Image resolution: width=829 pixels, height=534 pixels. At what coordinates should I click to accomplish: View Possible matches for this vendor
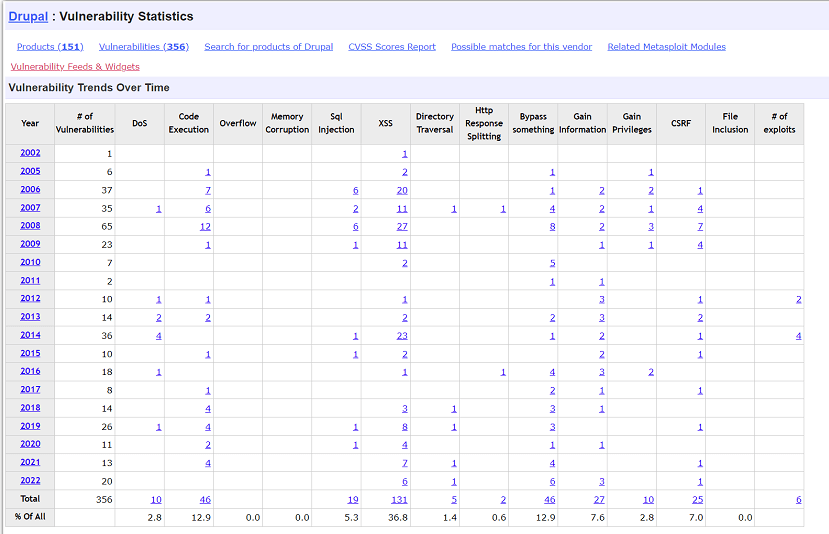tap(521, 47)
